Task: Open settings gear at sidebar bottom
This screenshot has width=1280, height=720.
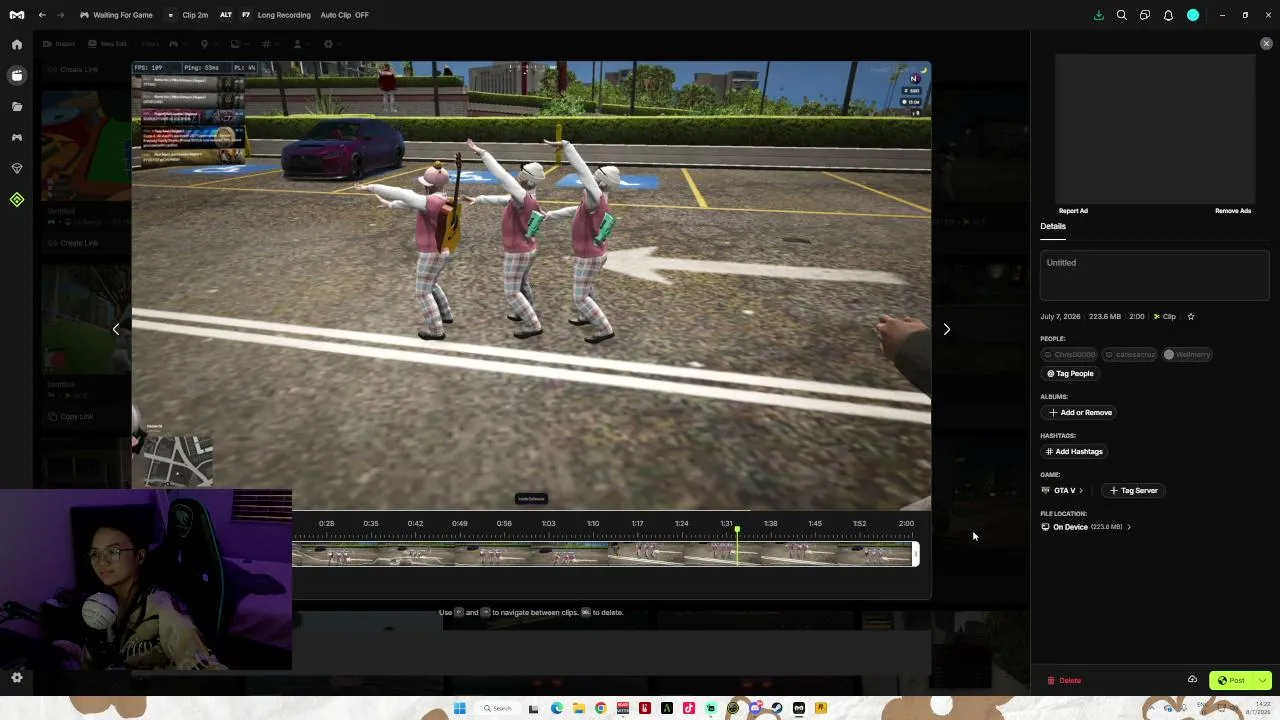Action: 17,678
